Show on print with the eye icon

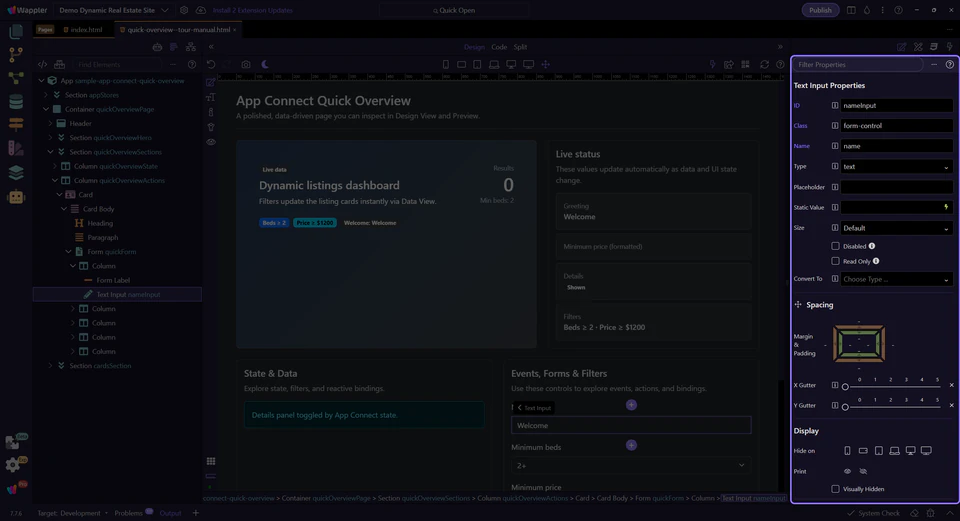pyautogui.click(x=847, y=471)
